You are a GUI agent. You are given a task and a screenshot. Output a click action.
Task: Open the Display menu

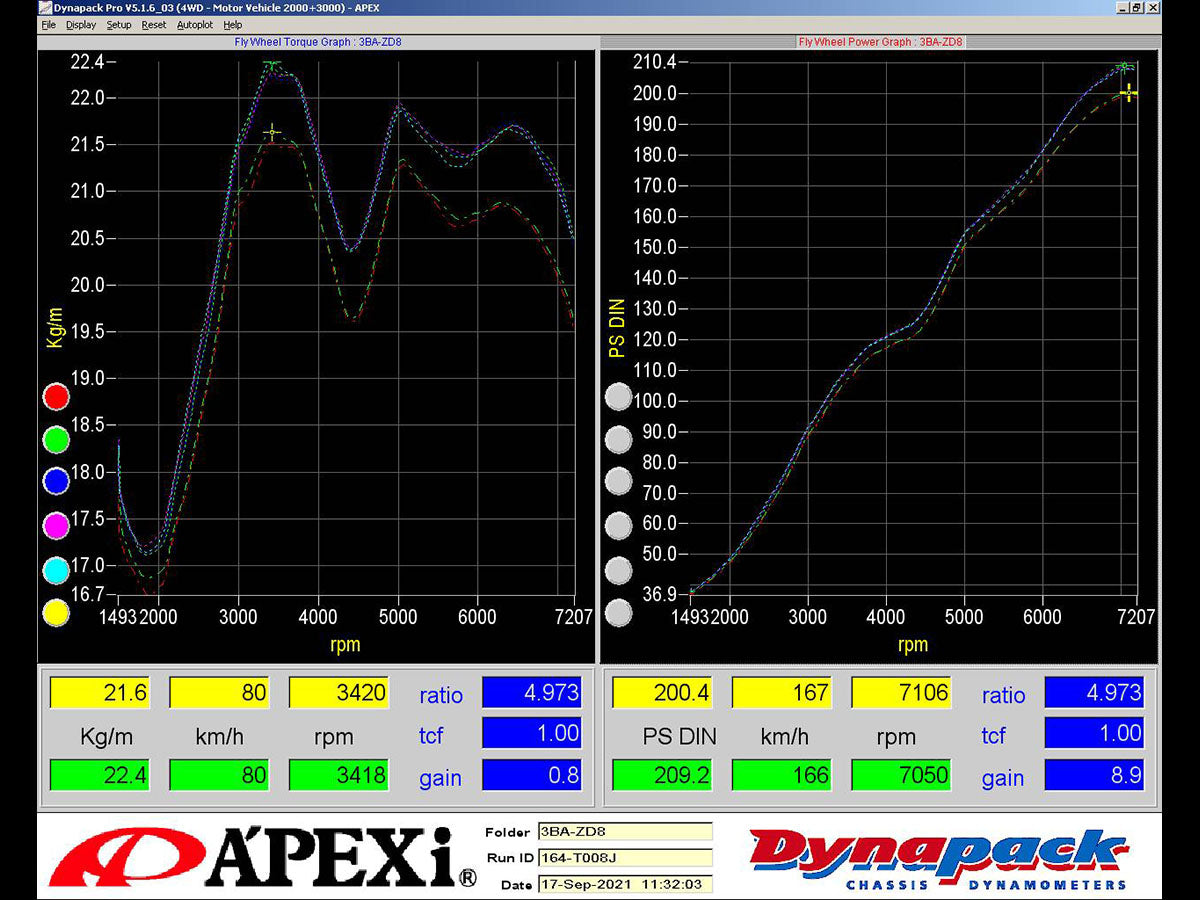(x=80, y=25)
